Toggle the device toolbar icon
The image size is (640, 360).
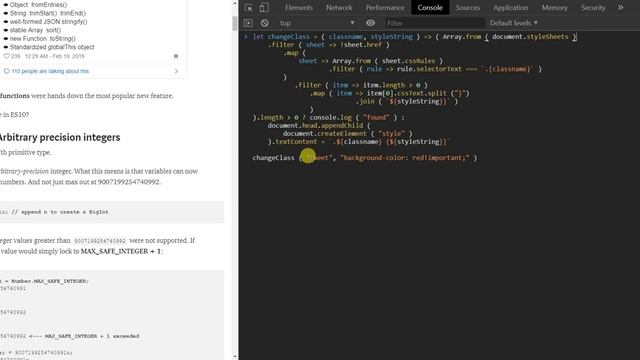coord(264,7)
